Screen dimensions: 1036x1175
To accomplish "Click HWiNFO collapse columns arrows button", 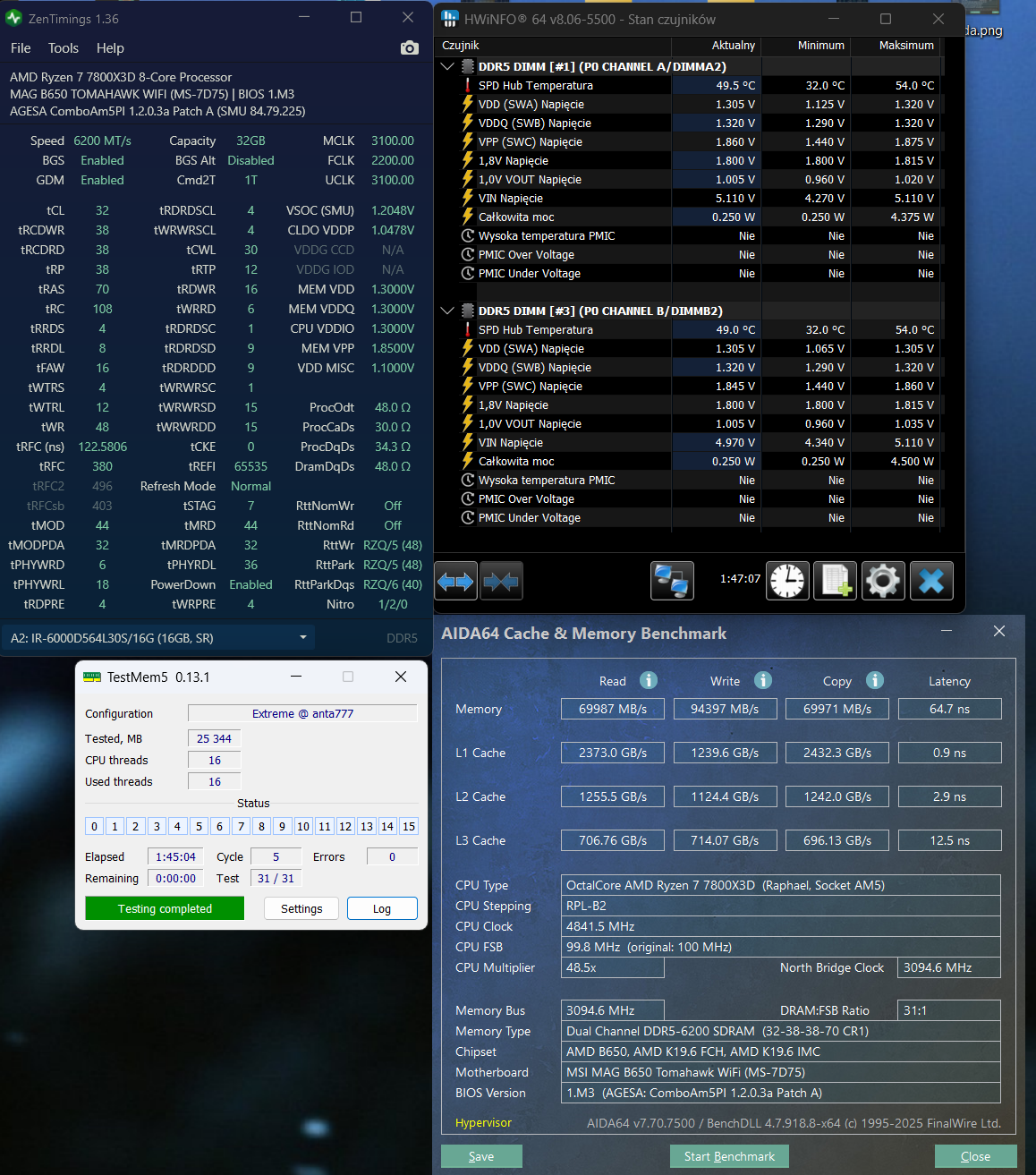I will tap(501, 582).
